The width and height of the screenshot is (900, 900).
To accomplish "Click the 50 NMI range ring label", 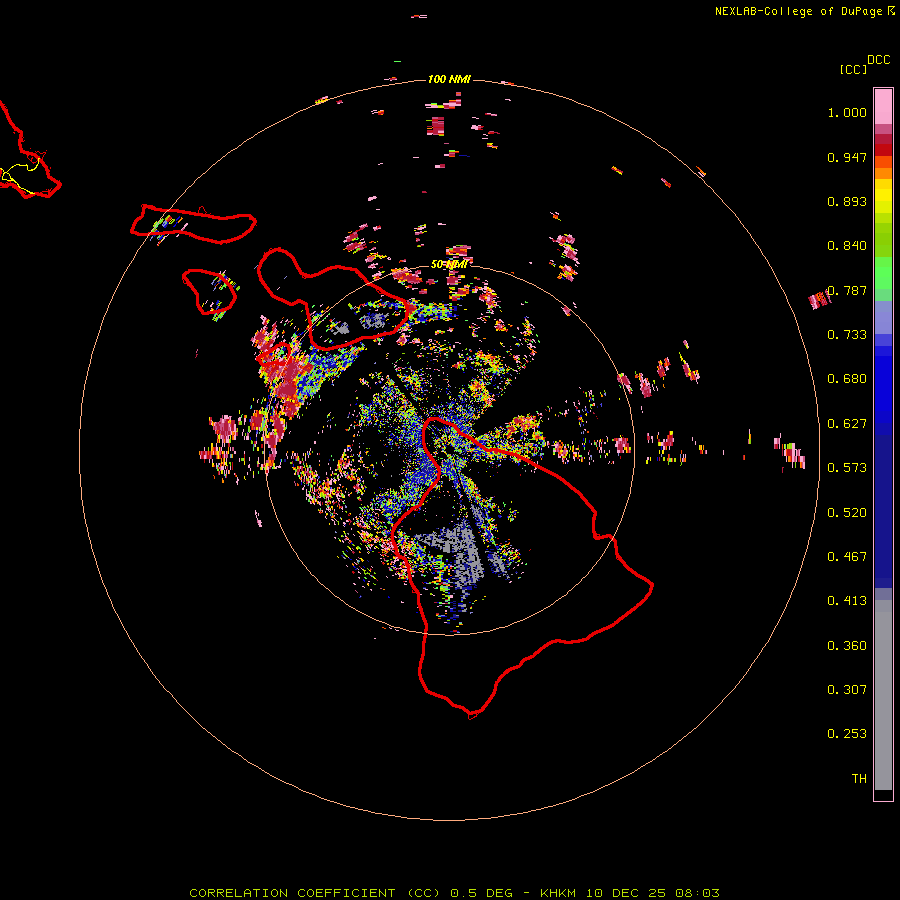I will [449, 265].
